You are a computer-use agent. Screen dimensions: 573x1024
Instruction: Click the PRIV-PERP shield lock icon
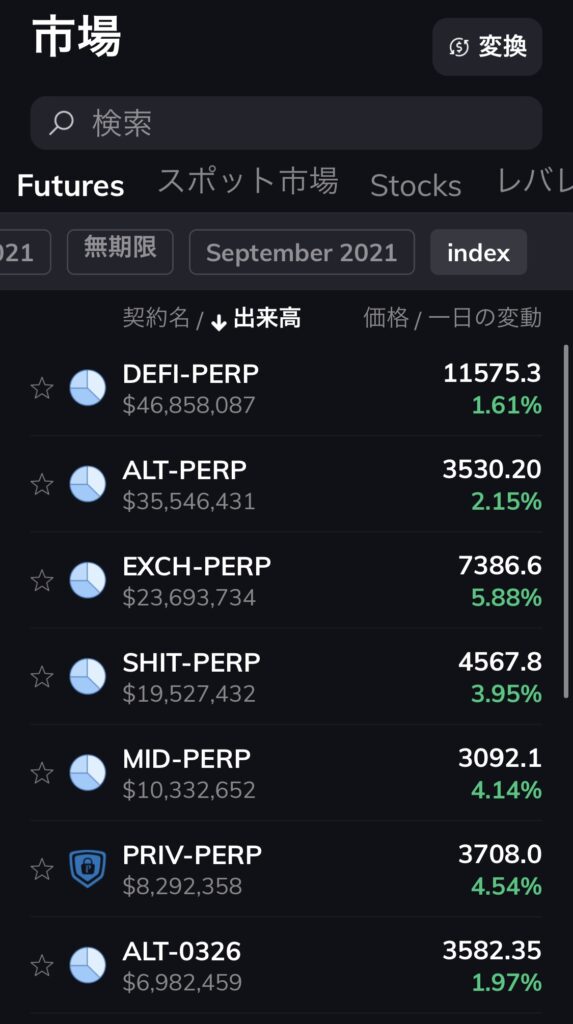[88, 869]
